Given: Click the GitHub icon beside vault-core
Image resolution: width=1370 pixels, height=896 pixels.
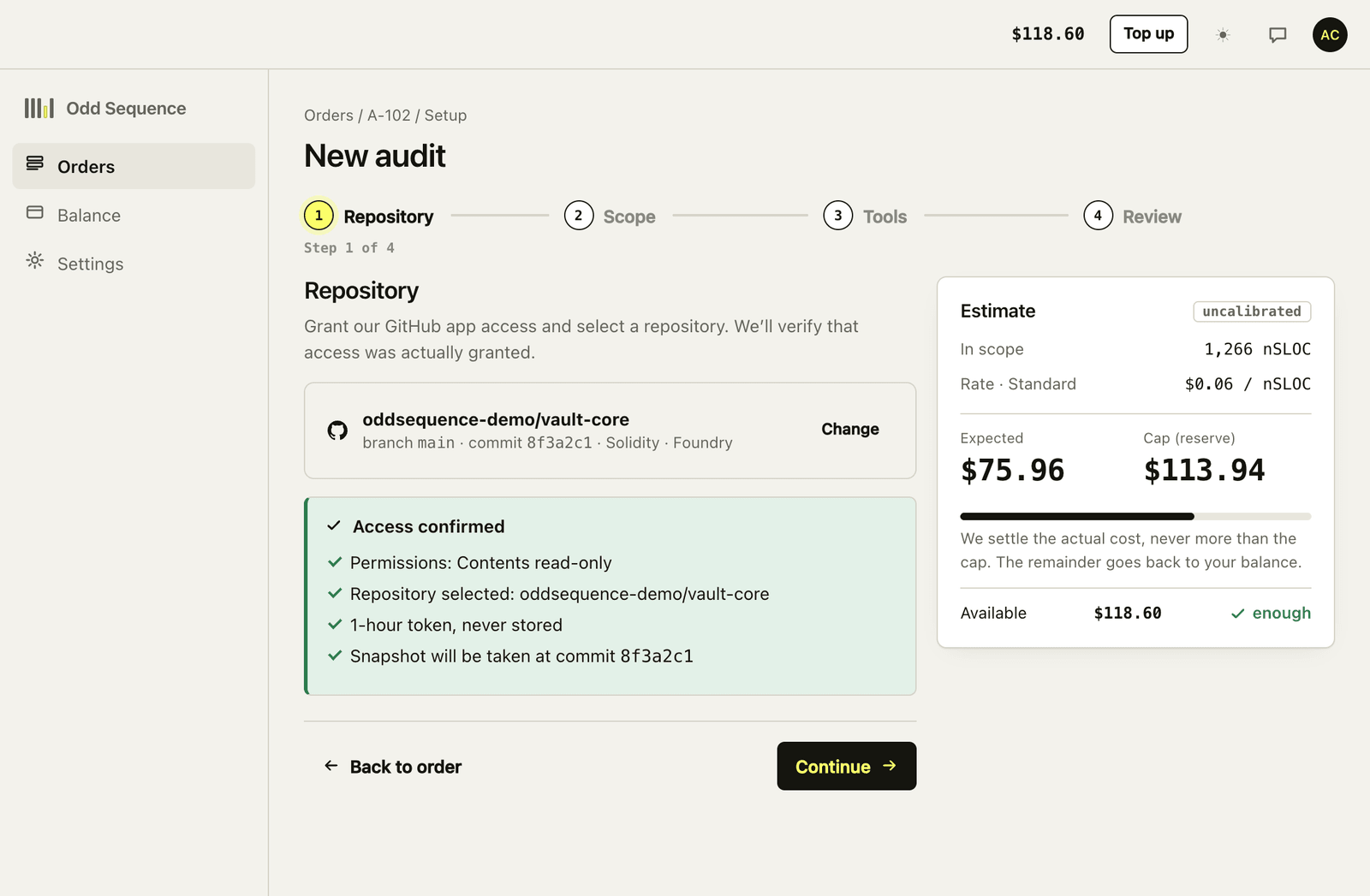Looking at the screenshot, I should click(337, 430).
